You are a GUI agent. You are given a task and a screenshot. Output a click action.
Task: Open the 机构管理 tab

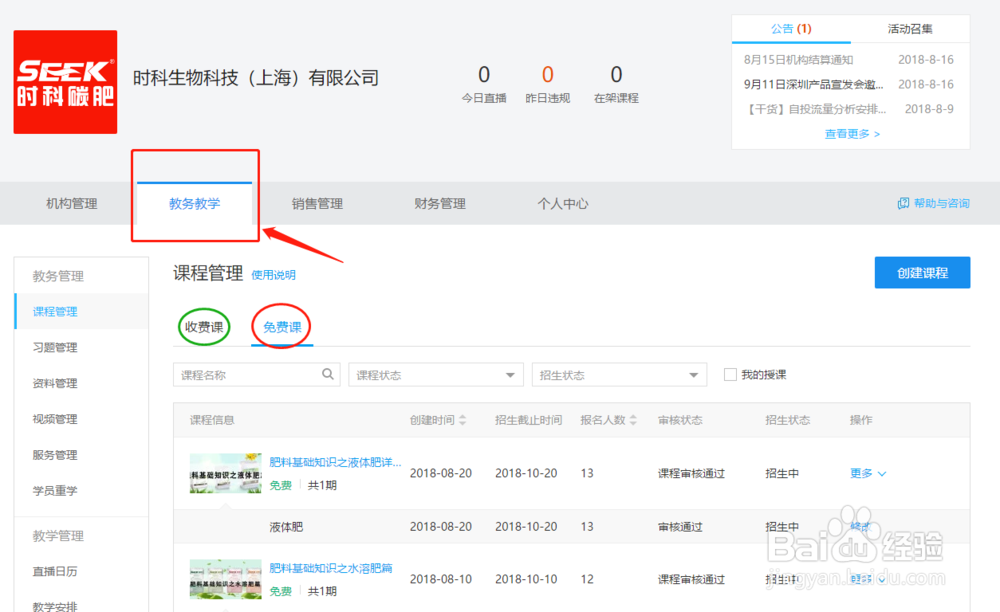tap(71, 203)
